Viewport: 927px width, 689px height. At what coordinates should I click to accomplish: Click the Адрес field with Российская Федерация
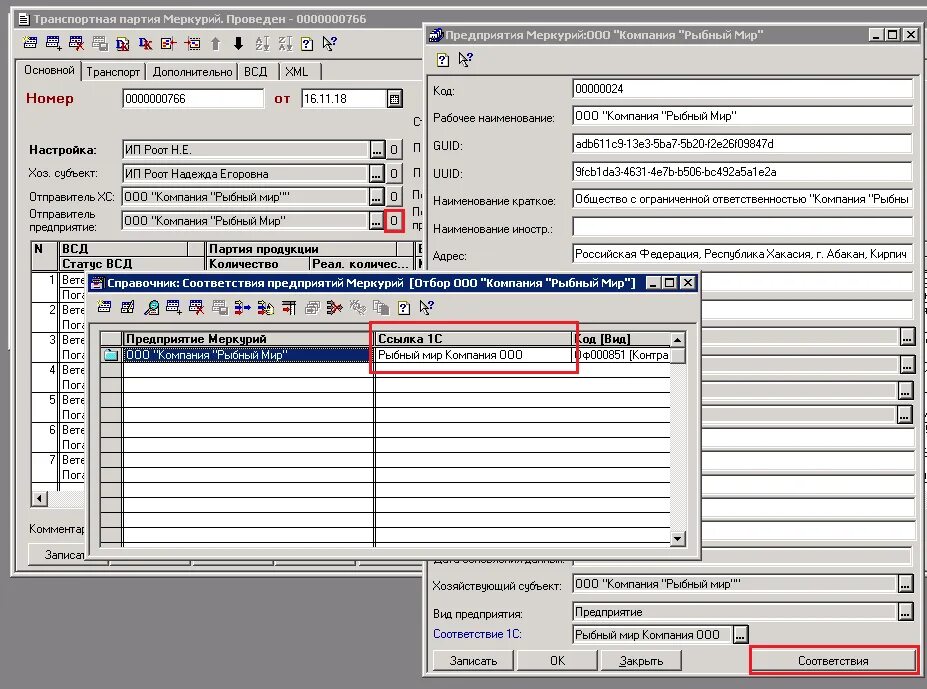743,254
